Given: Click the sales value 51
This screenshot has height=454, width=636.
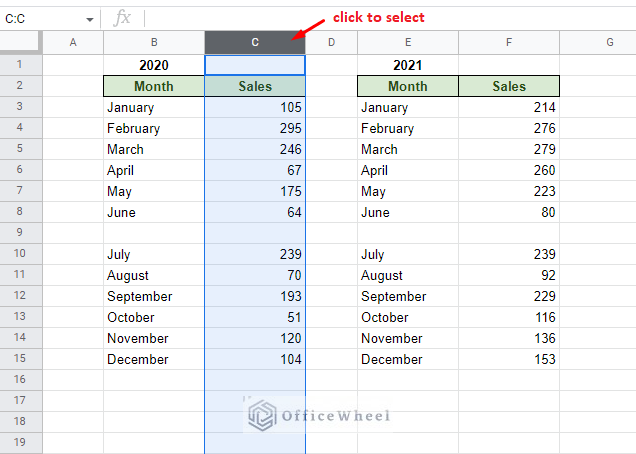Looking at the screenshot, I should click(255, 317).
